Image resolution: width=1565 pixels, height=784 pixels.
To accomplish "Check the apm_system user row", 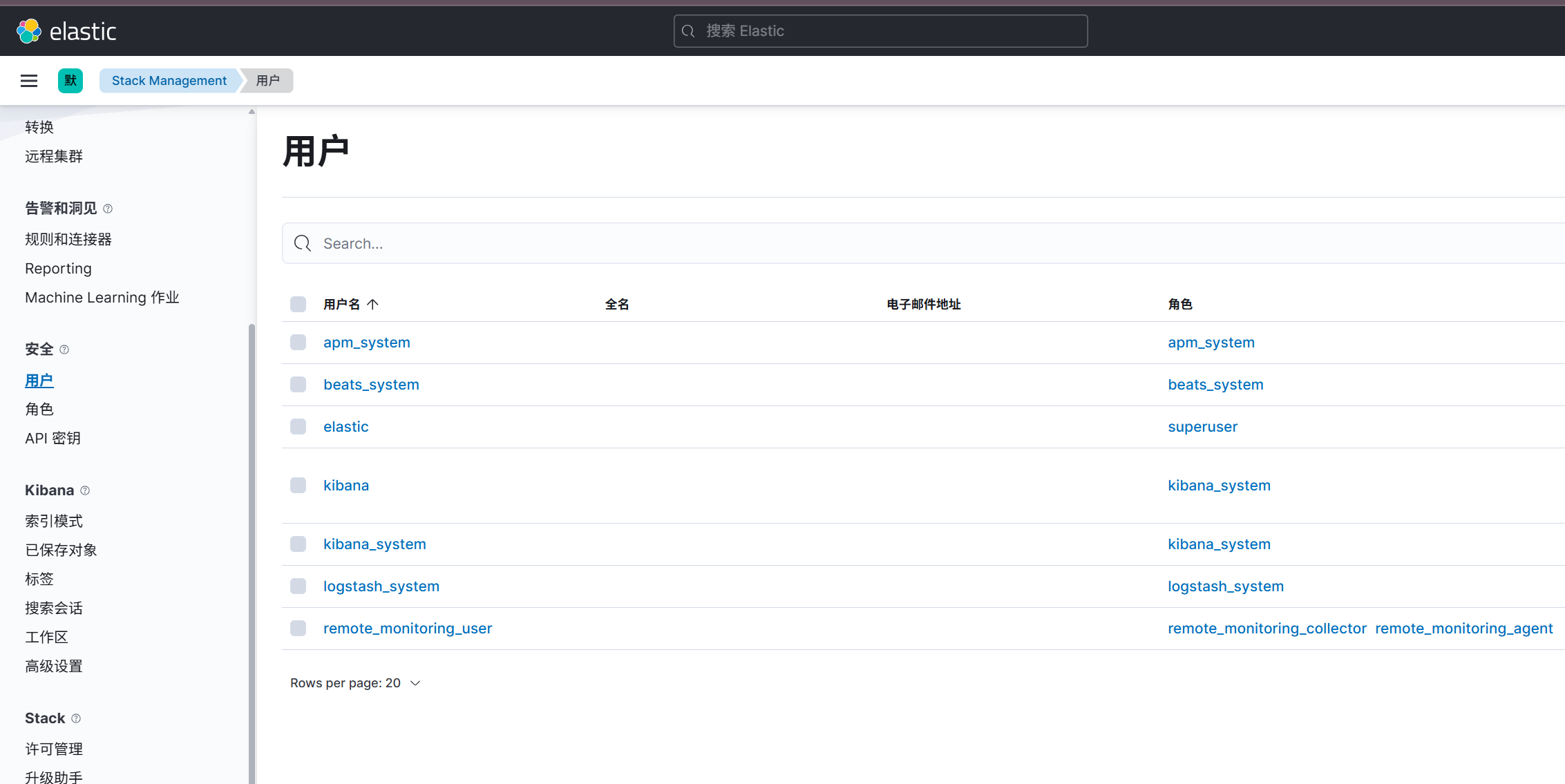I will click(x=298, y=343).
